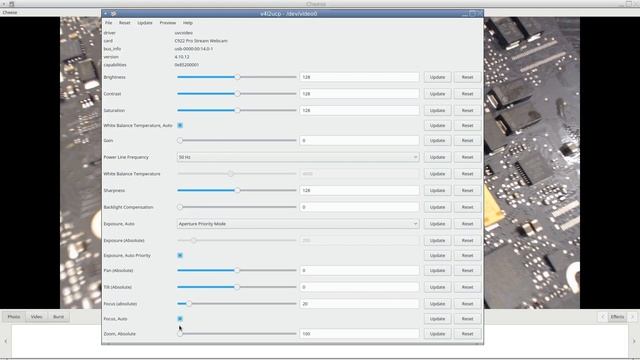Click Reset button for Zoom, Absolute
This screenshot has height=360, width=640.
[x=467, y=333]
